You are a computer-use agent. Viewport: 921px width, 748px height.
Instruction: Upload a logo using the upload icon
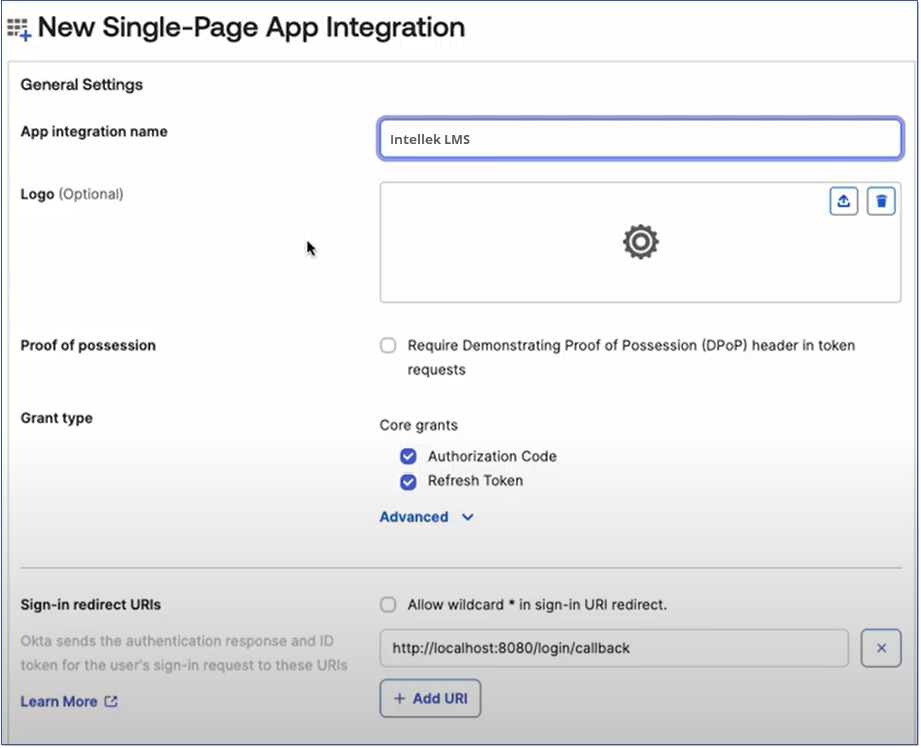pos(843,201)
